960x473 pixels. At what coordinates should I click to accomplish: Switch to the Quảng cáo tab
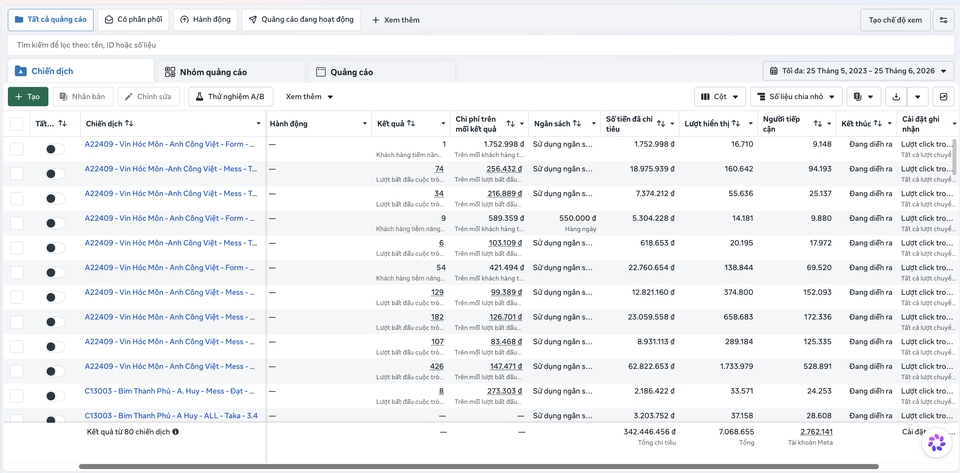[x=382, y=72]
